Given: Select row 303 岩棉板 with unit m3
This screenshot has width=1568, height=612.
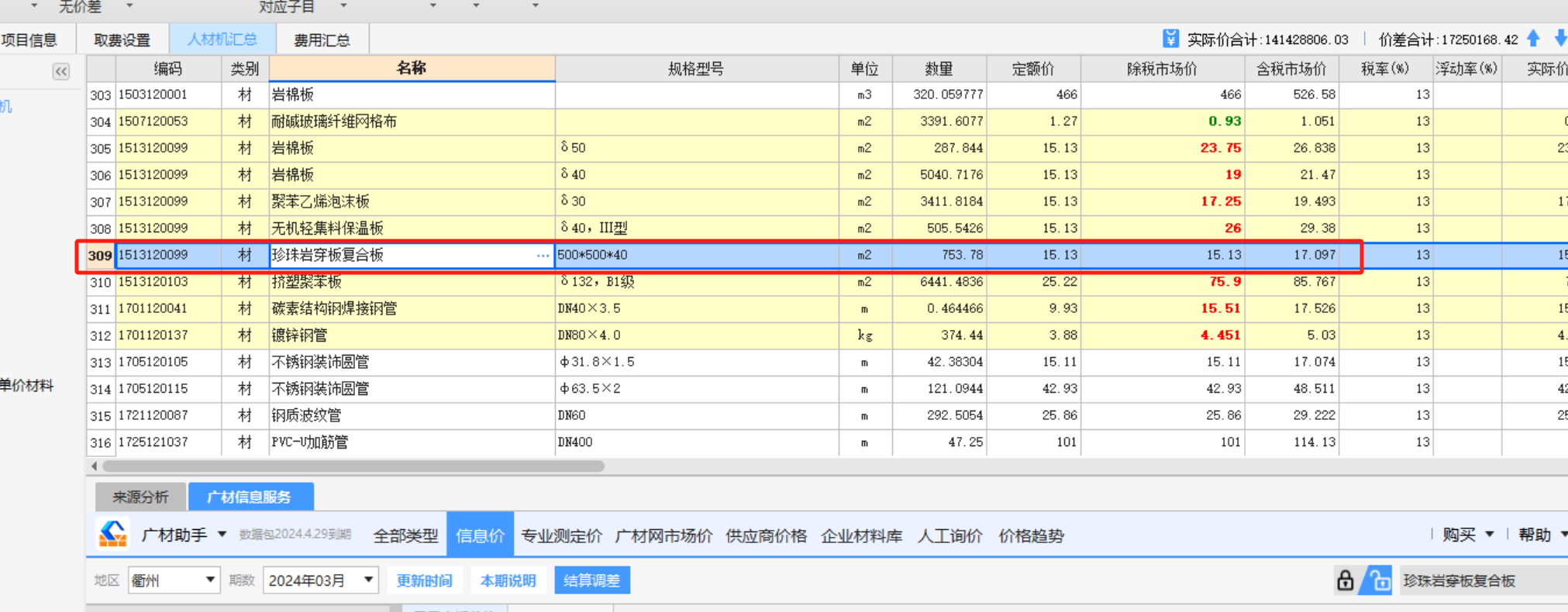Looking at the screenshot, I should [x=827, y=95].
